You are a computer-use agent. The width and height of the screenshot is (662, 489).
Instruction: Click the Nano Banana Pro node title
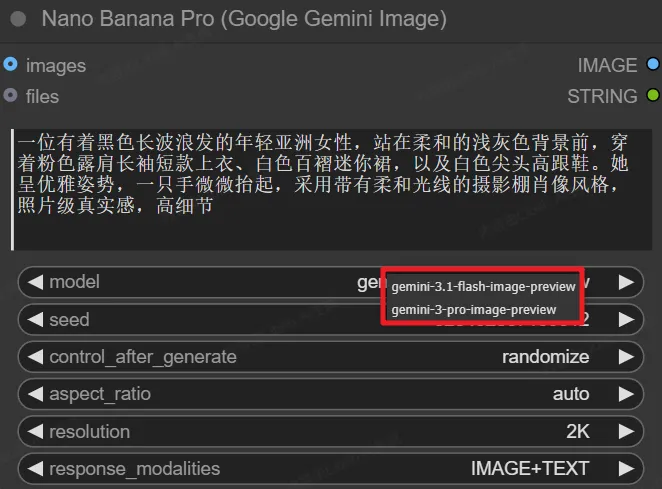pyautogui.click(x=244, y=19)
